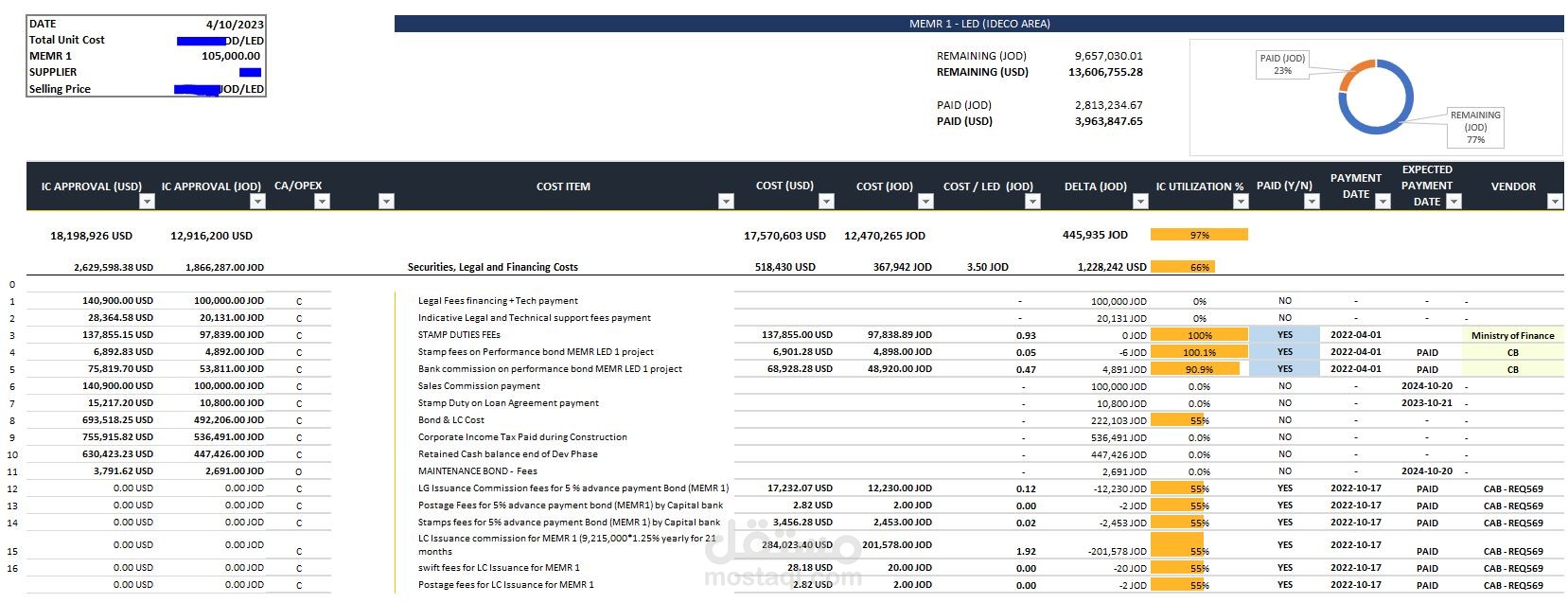The image size is (1568, 603).
Task: Click the 2023-10-21 expected payment date
Action: (1426, 403)
